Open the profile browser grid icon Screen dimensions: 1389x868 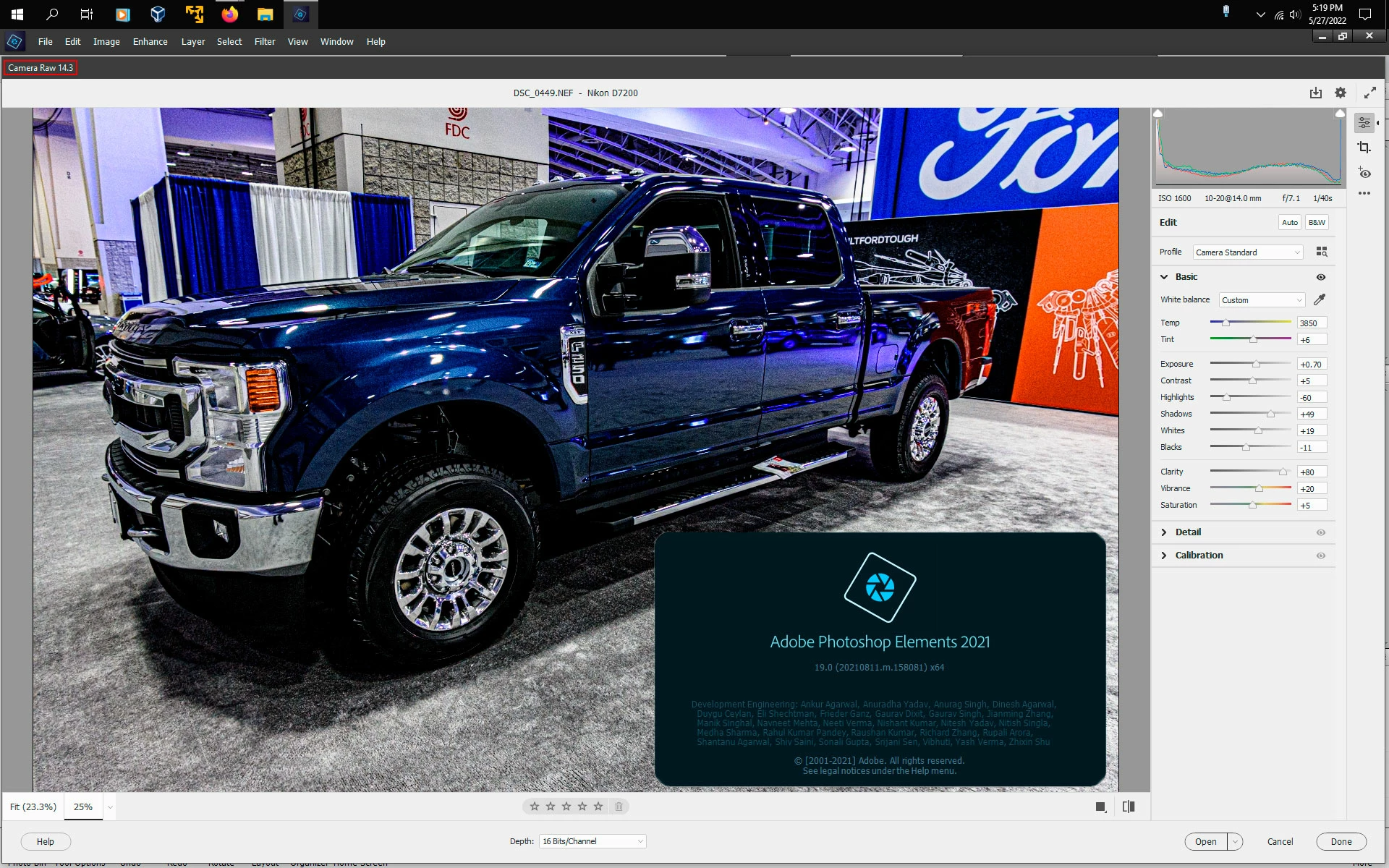pyautogui.click(x=1322, y=252)
